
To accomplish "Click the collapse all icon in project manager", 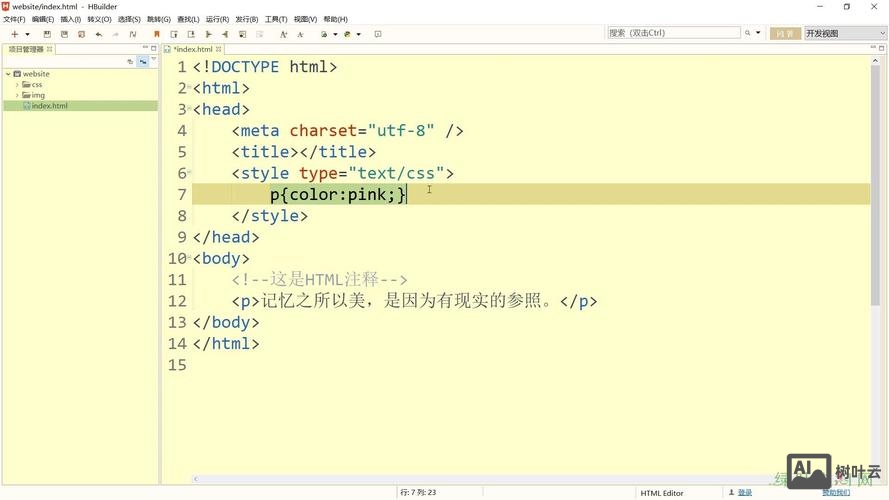I will click(x=130, y=61).
